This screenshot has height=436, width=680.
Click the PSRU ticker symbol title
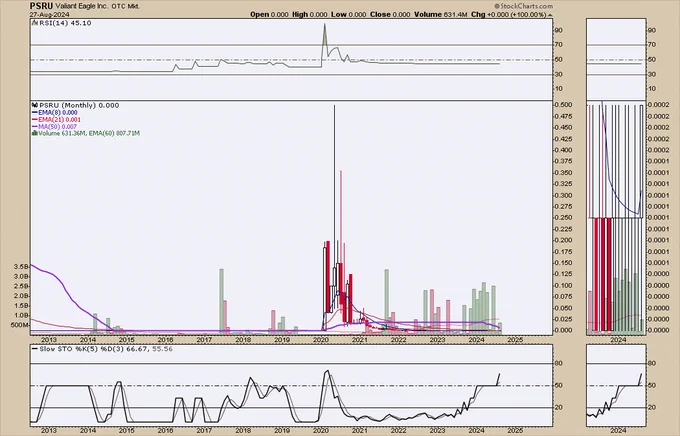click(x=41, y=6)
